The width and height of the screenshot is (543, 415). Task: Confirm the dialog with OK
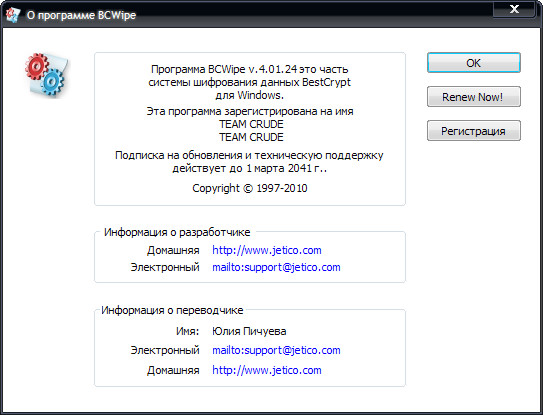[473, 63]
